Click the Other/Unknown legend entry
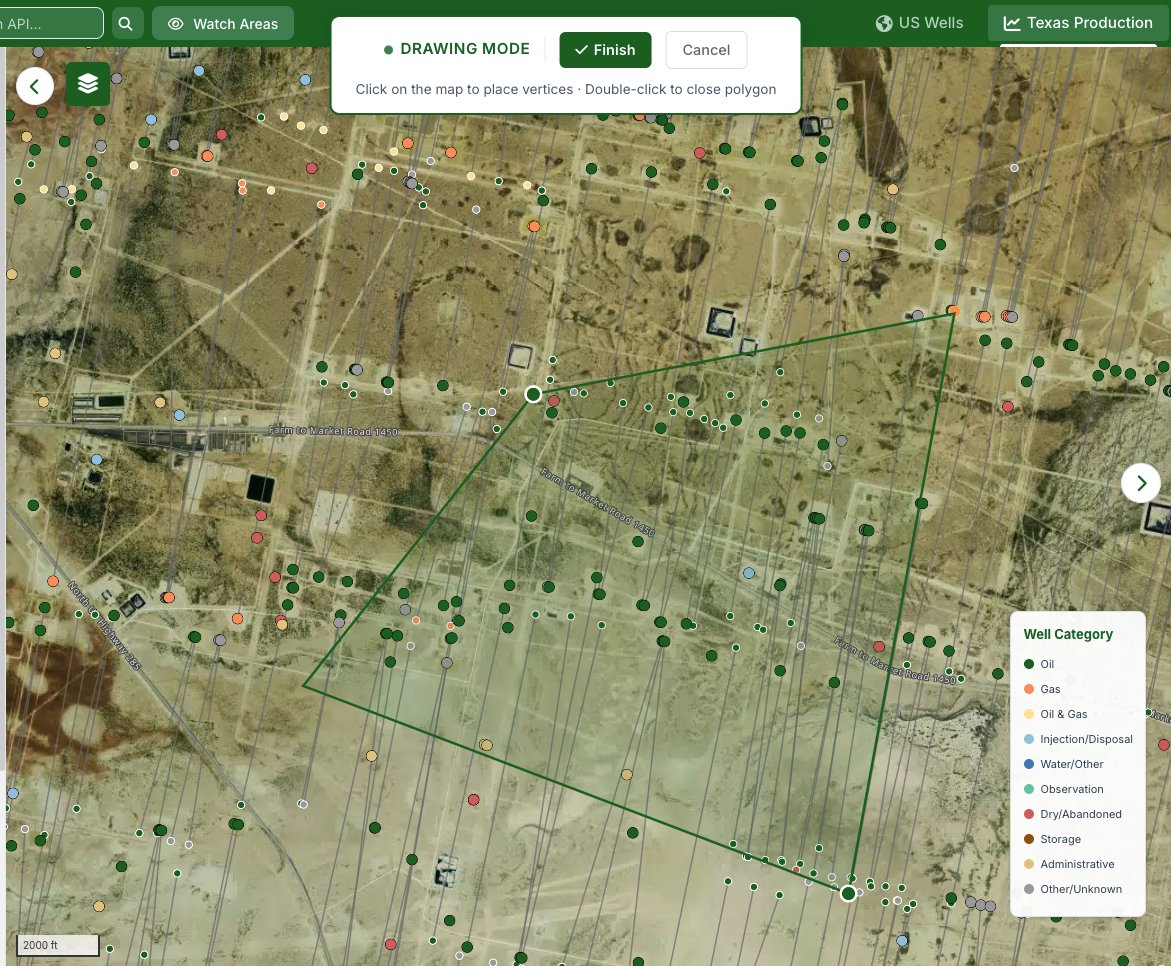The width and height of the screenshot is (1171, 966). point(1072,889)
